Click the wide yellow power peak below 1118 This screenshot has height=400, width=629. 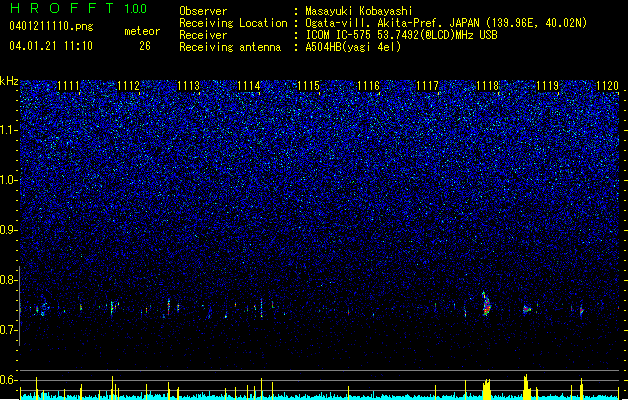tap(487, 389)
